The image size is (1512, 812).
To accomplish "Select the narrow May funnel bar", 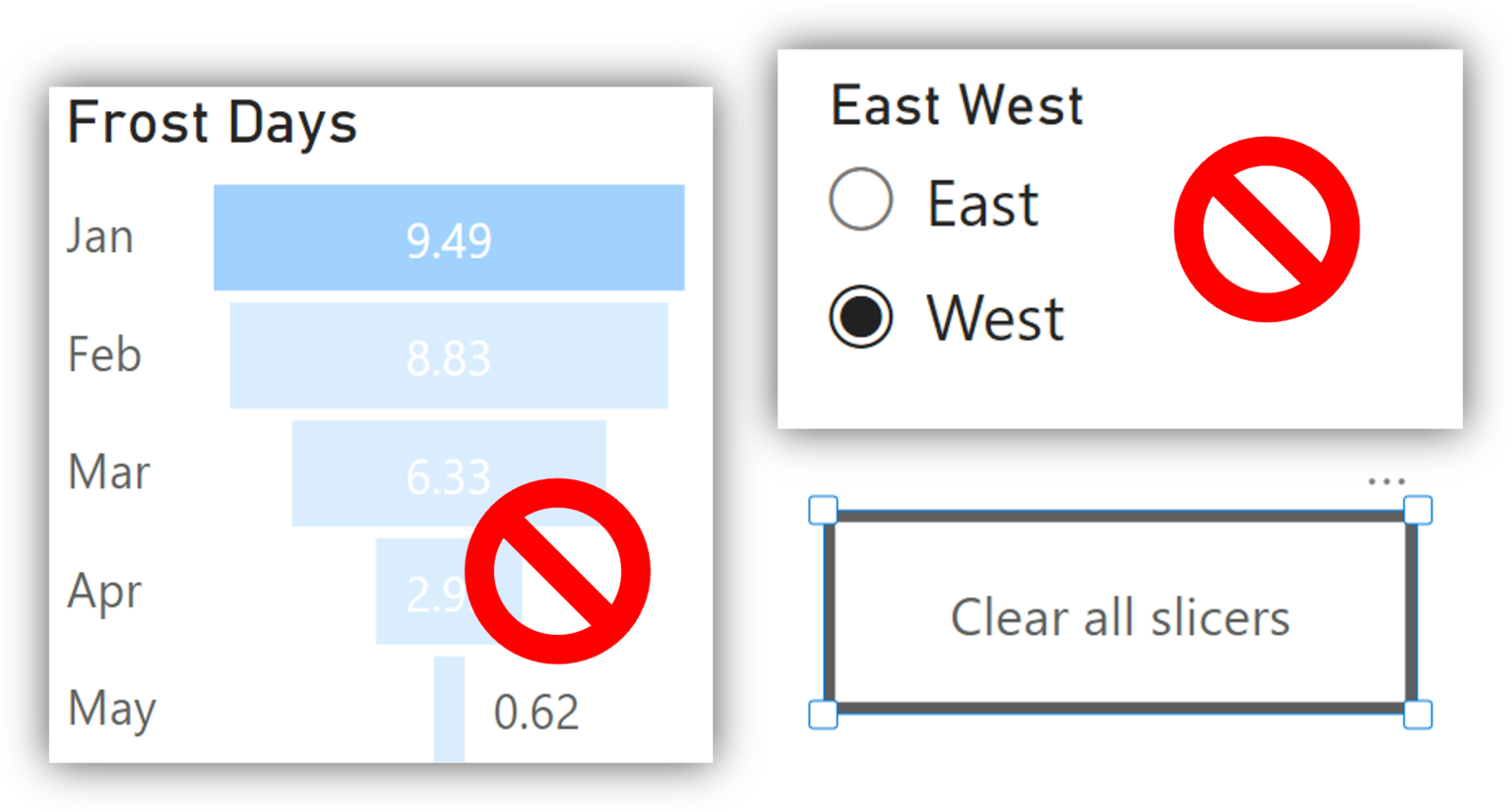I will tap(449, 709).
